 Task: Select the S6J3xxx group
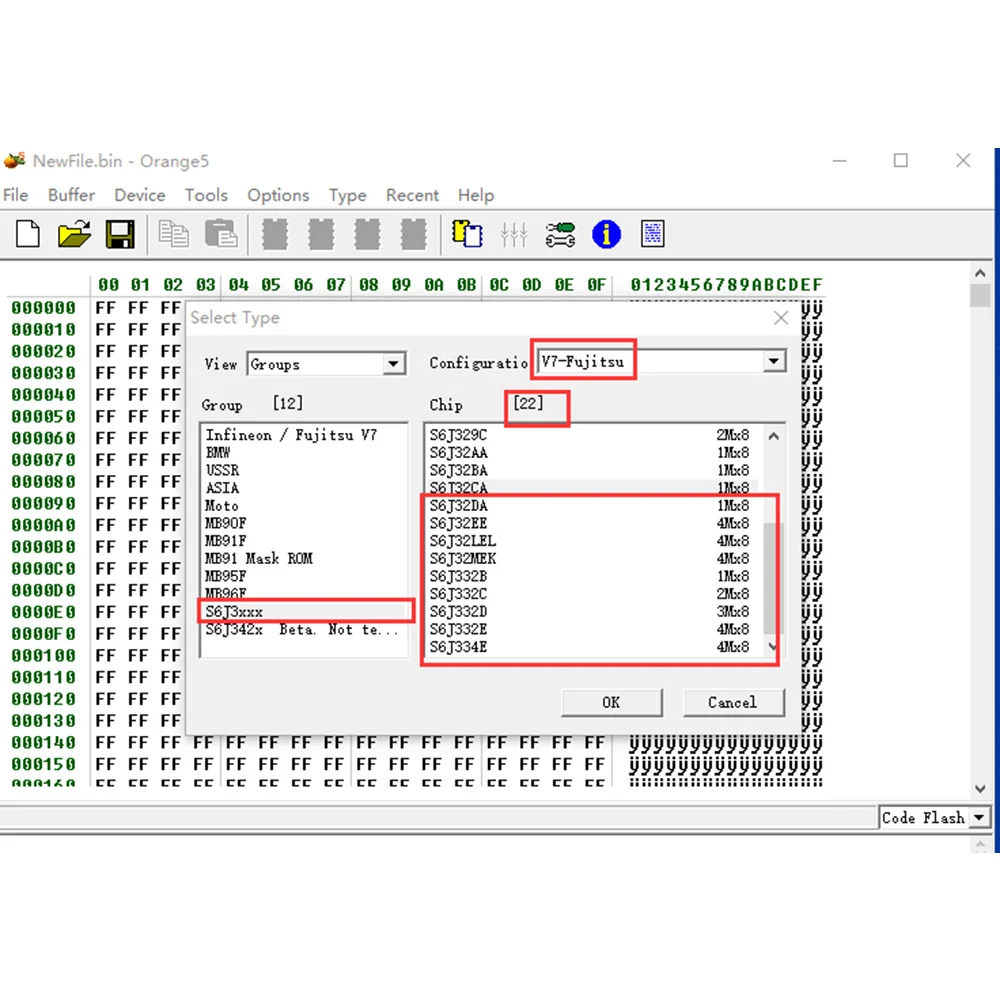235,611
